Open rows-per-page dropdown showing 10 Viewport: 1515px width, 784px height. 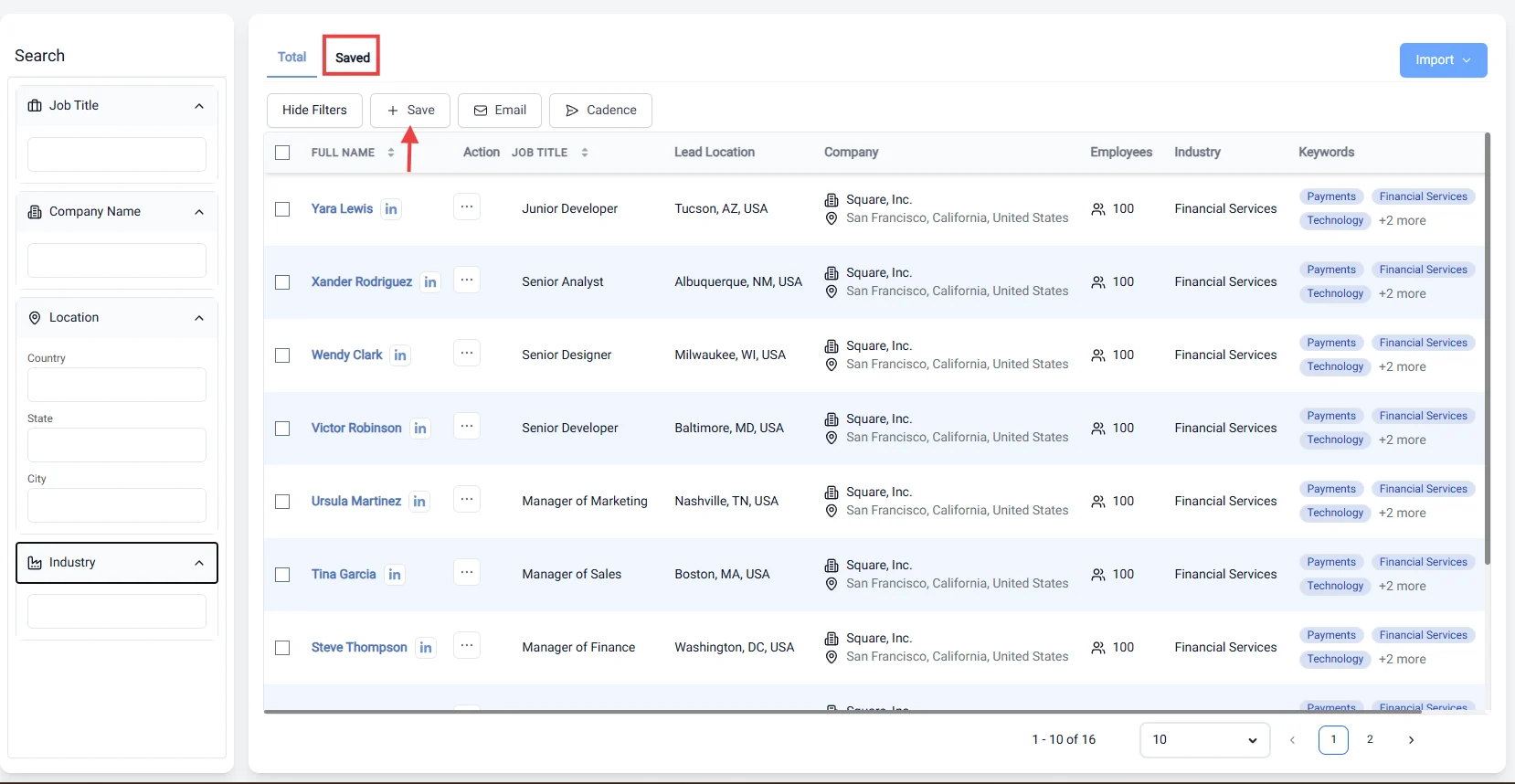tap(1204, 740)
